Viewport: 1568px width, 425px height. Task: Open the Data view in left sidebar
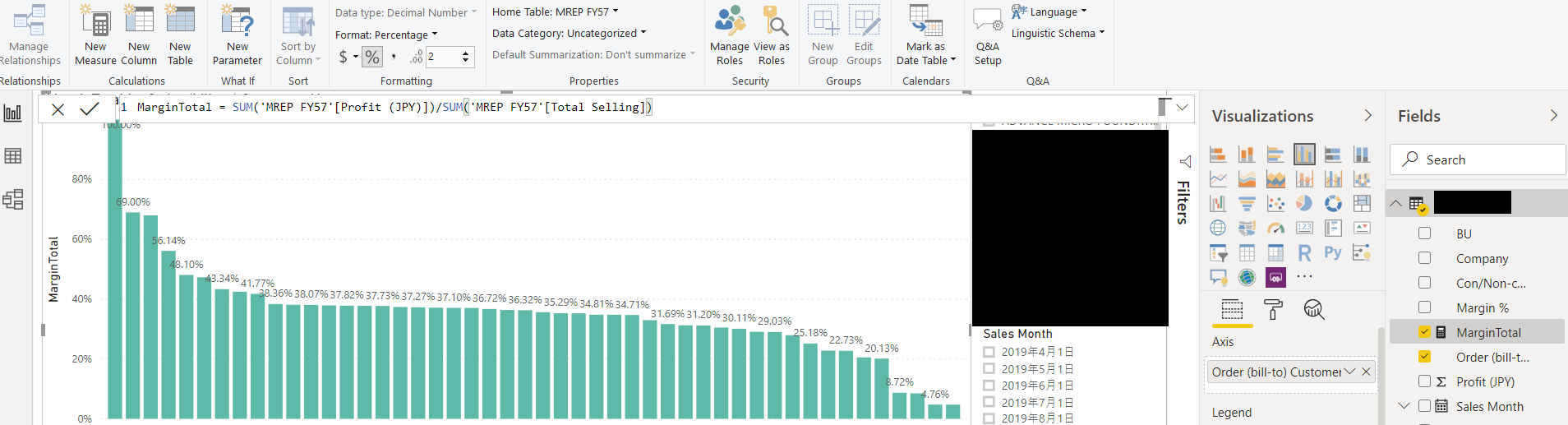tap(13, 156)
